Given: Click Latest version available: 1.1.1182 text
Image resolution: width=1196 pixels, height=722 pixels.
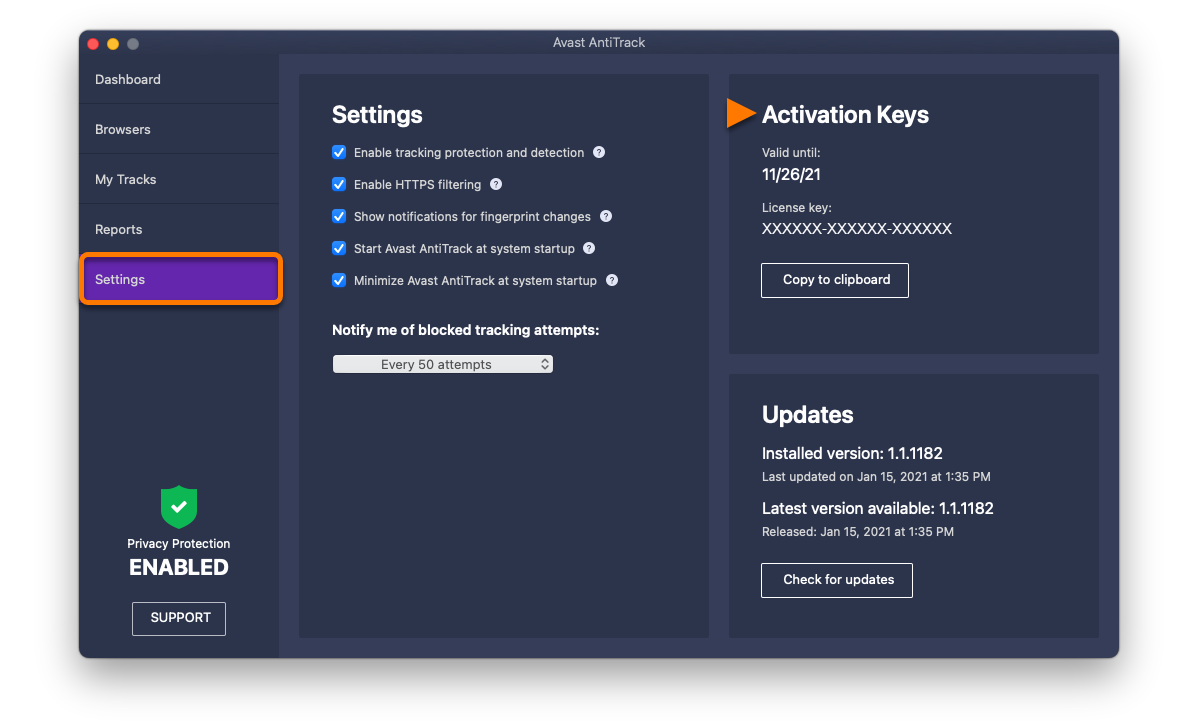Looking at the screenshot, I should 877,509.
